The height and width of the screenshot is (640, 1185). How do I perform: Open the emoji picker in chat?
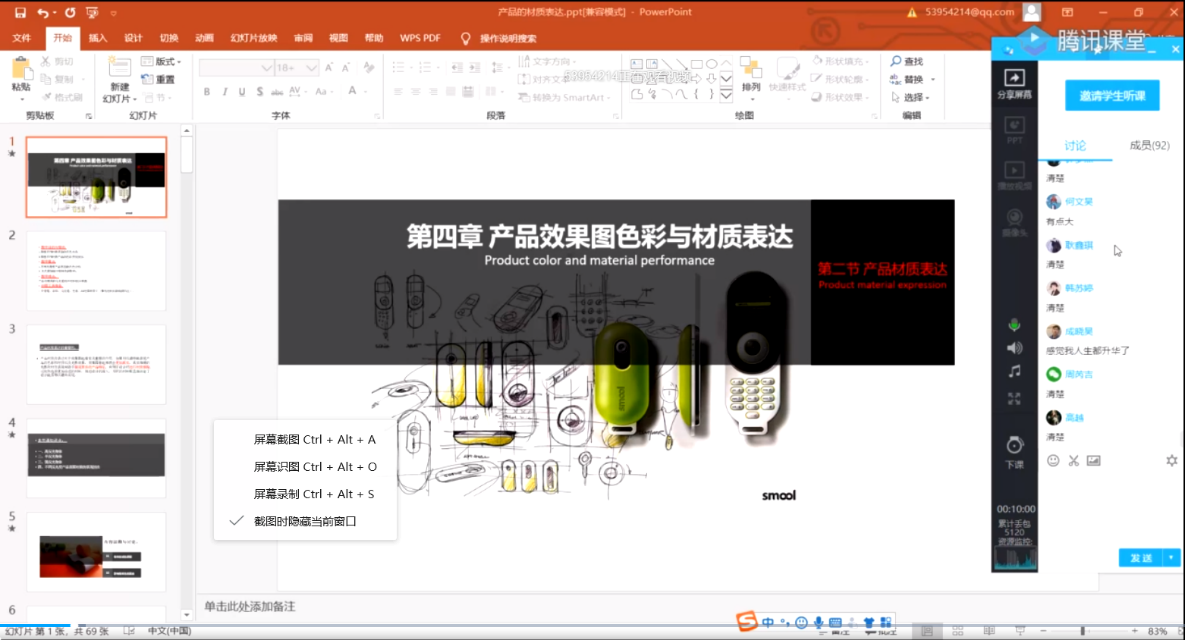click(x=1053, y=461)
